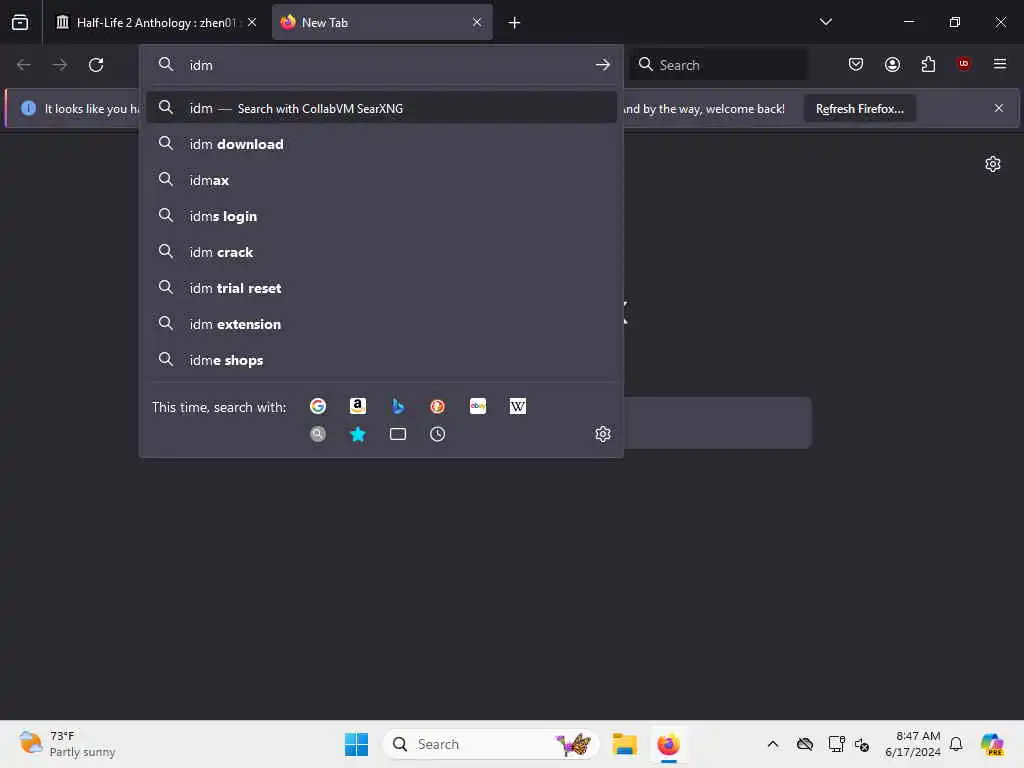Open the clock showing 8:47 AM
The image size is (1024, 768).
click(912, 744)
